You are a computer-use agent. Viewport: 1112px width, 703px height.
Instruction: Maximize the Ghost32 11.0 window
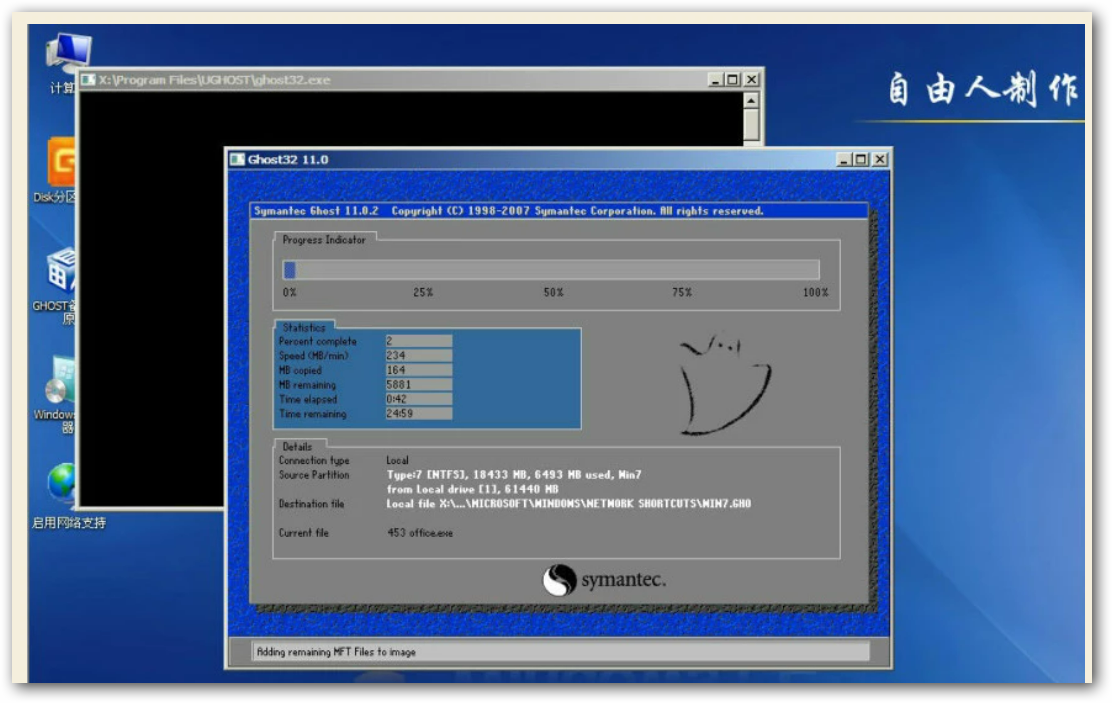click(x=861, y=160)
